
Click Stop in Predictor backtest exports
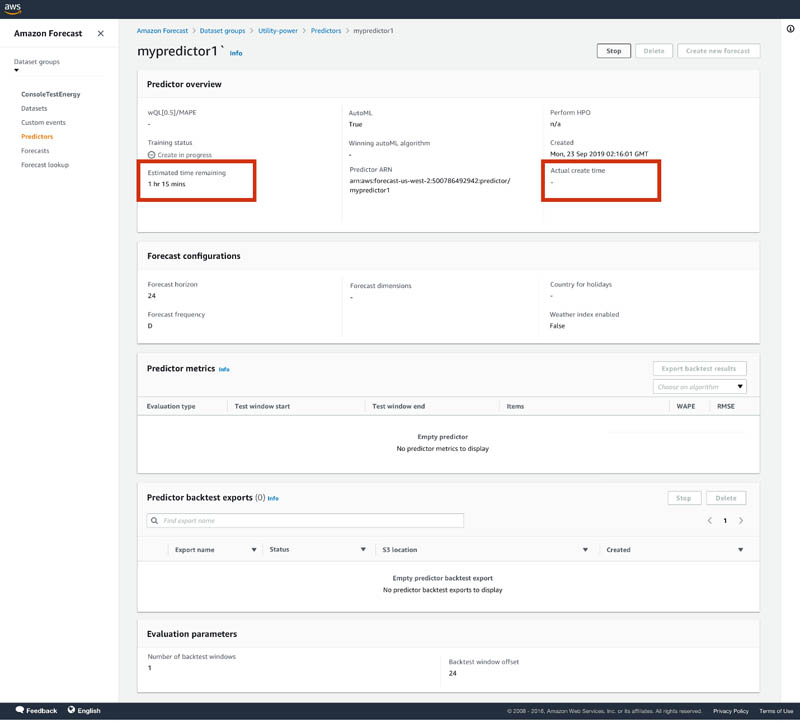pos(684,498)
